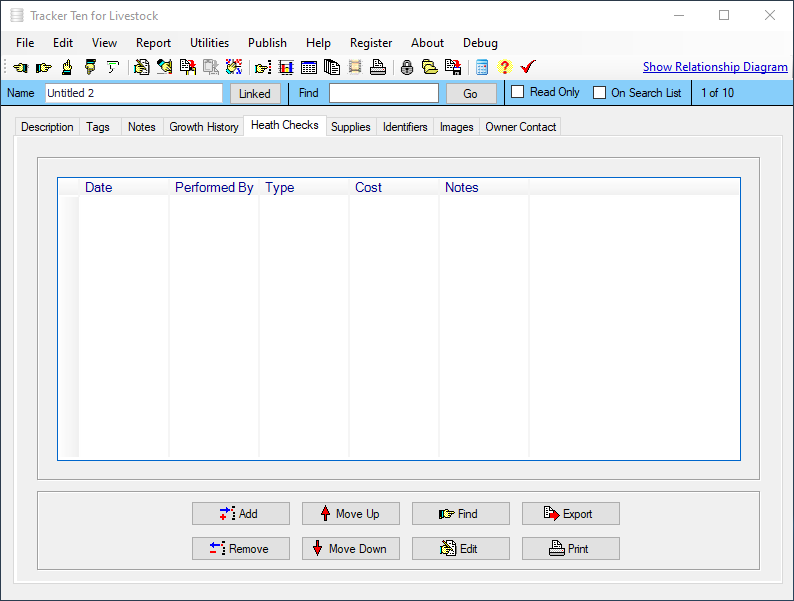This screenshot has height=601, width=794.
Task: Click the outlined downward hand toolbar icon
Action: (112, 67)
